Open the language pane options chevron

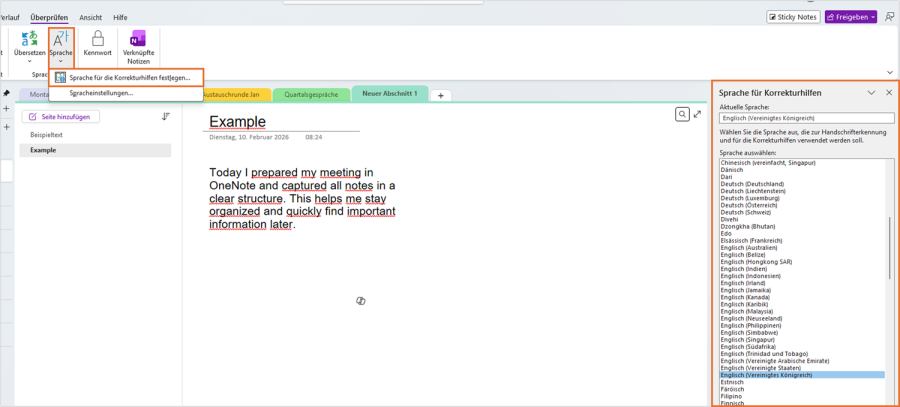tap(871, 92)
